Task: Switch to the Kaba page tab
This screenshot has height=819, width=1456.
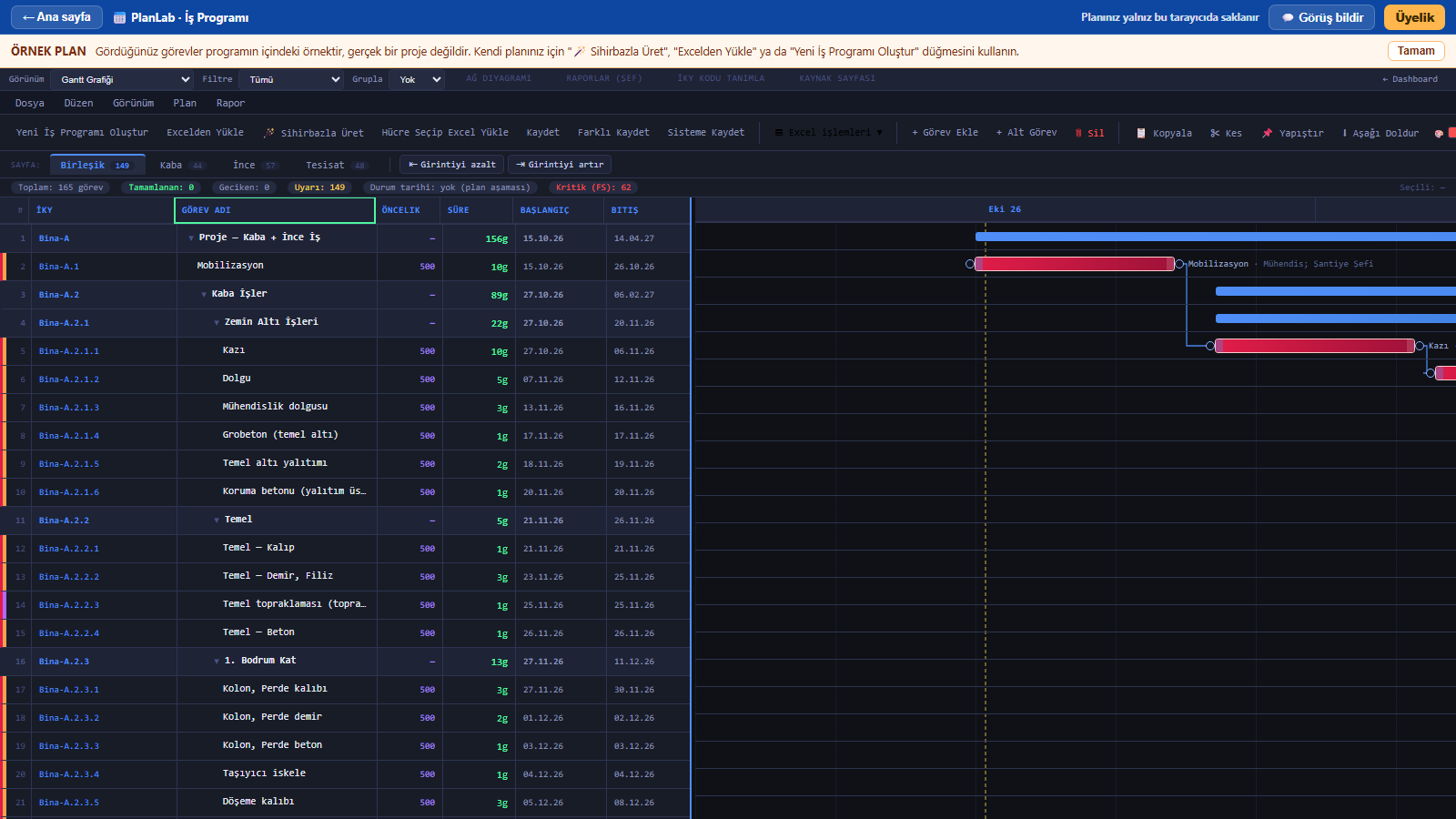Action: (x=181, y=165)
